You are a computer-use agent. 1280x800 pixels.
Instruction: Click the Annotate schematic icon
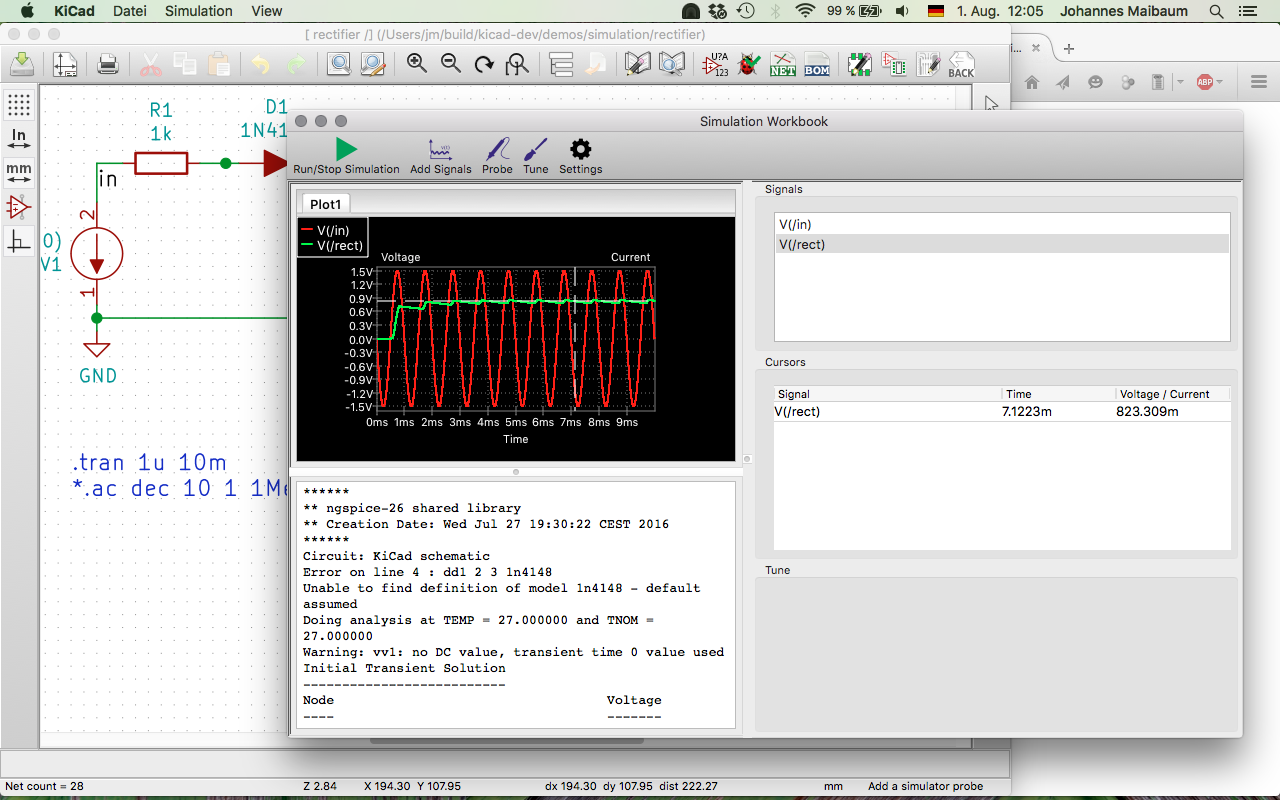[715, 65]
